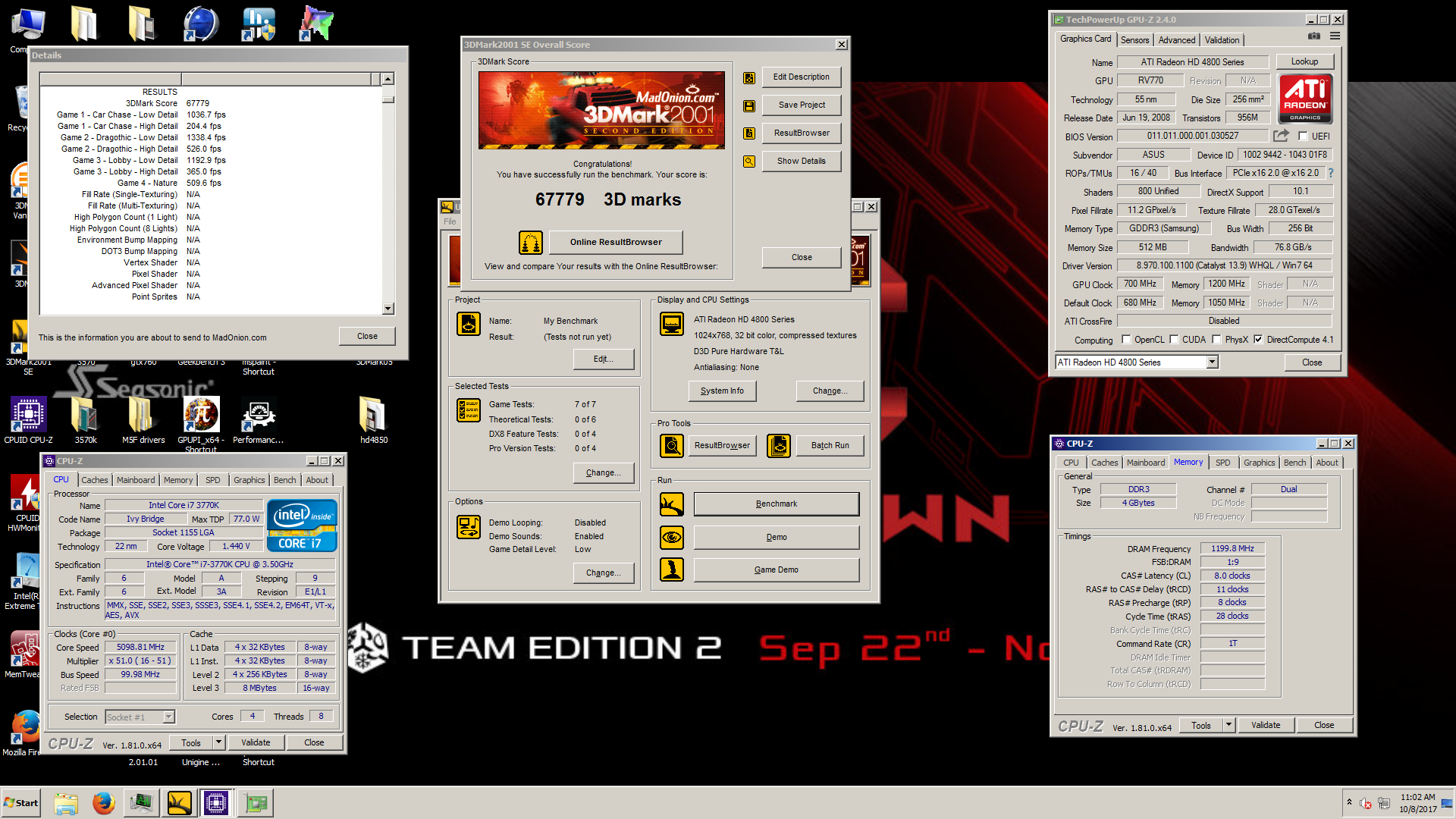Click the Validate button in left CPU-Z
1456x819 pixels.
(x=256, y=742)
